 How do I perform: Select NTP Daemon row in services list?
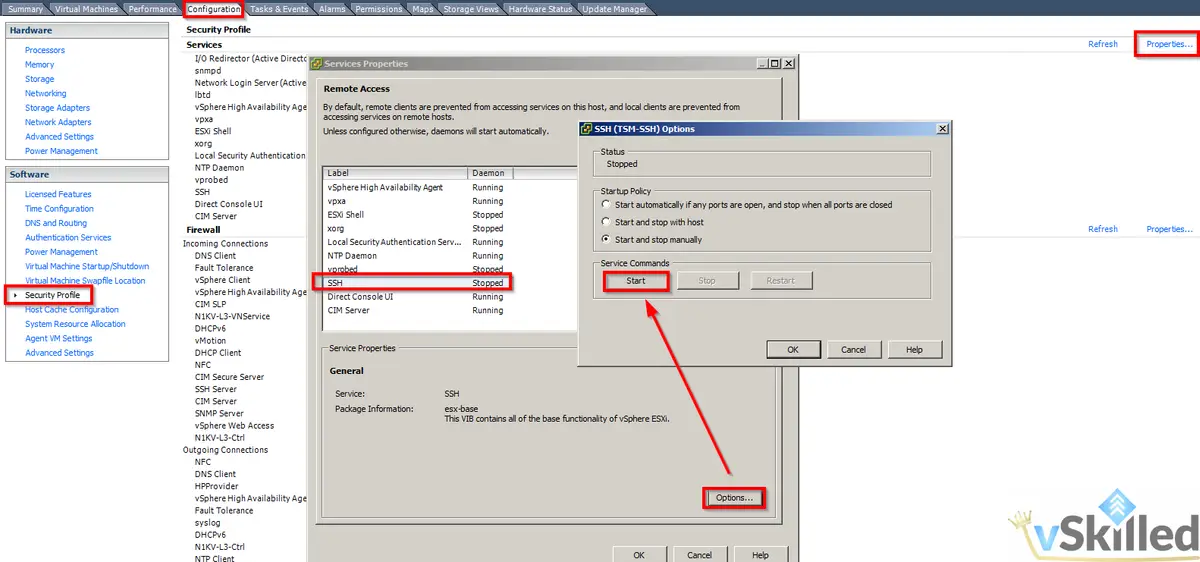click(450, 256)
